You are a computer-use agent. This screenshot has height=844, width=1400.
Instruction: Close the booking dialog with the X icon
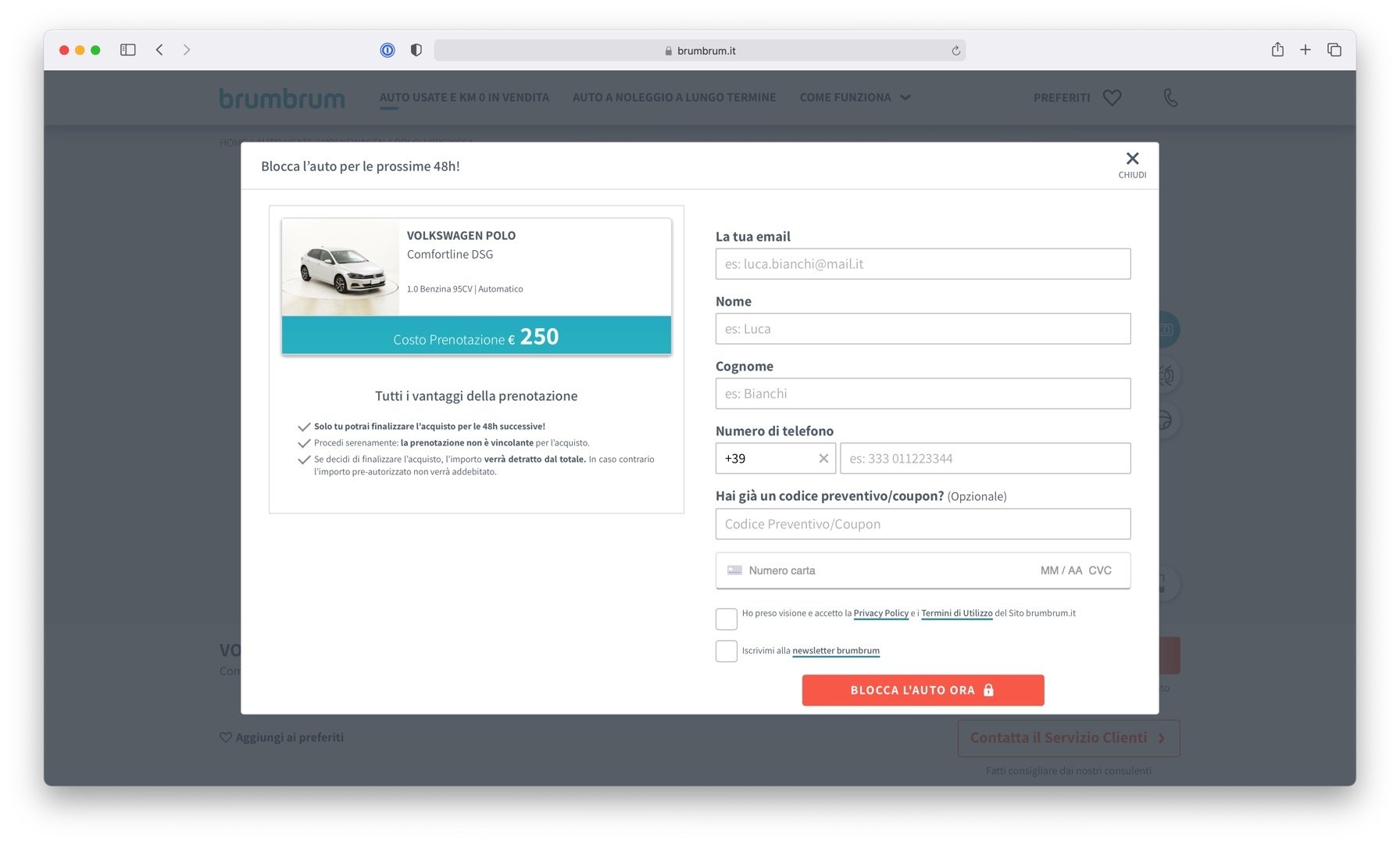(1132, 159)
